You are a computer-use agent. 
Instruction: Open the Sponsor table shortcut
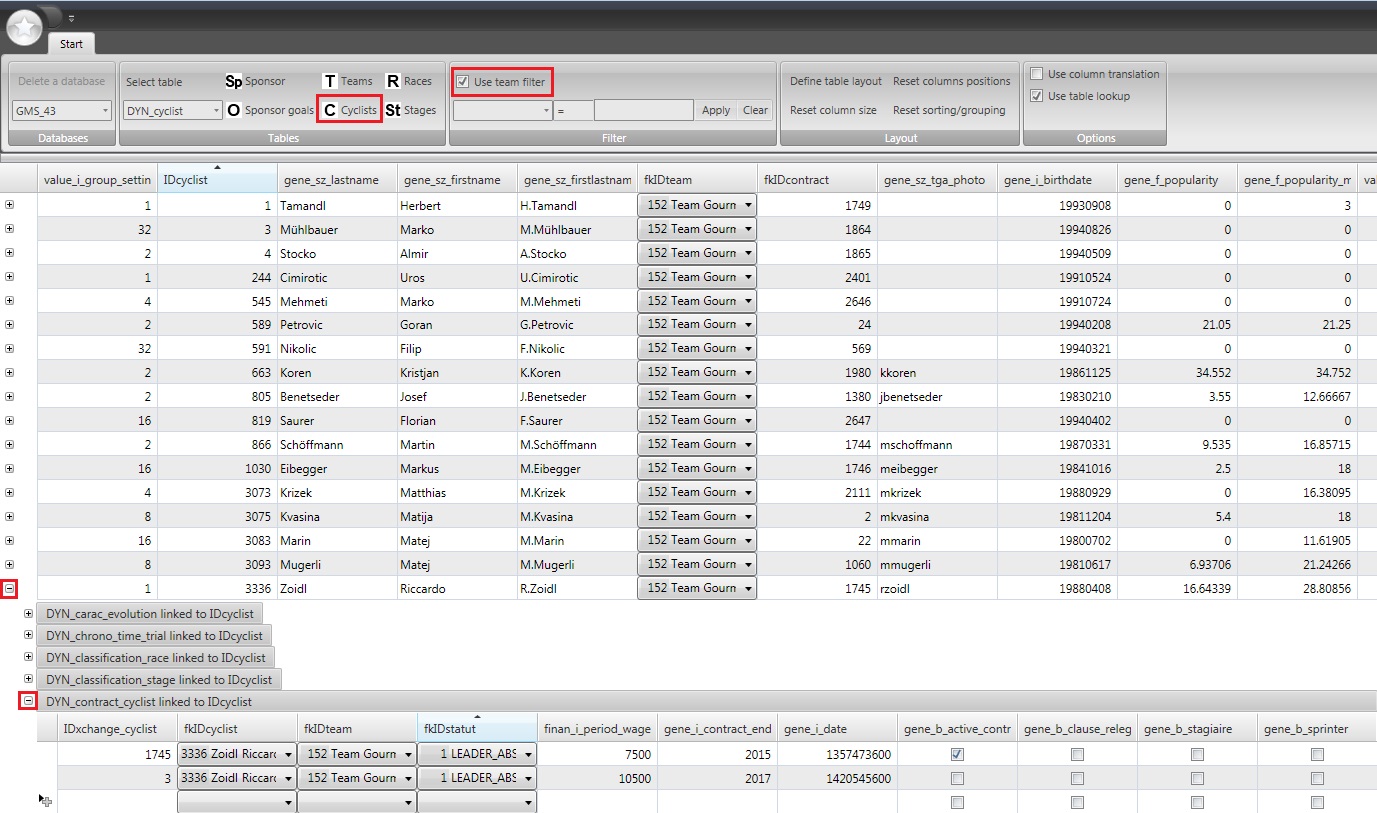point(256,81)
